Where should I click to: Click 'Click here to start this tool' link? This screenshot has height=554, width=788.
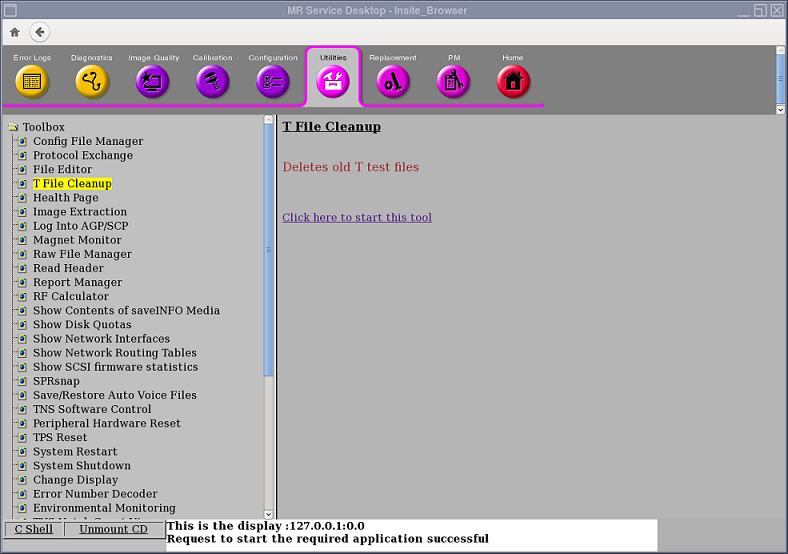[357, 217]
